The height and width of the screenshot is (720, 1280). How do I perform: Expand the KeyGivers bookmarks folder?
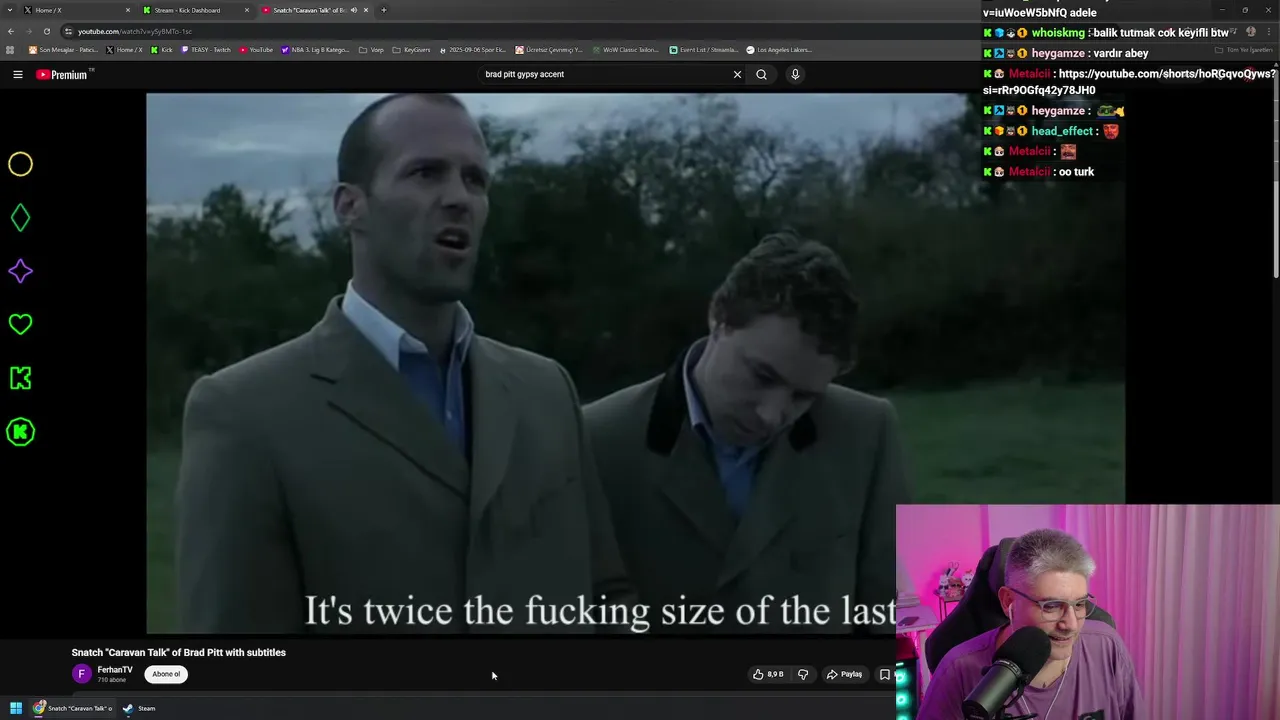click(412, 49)
